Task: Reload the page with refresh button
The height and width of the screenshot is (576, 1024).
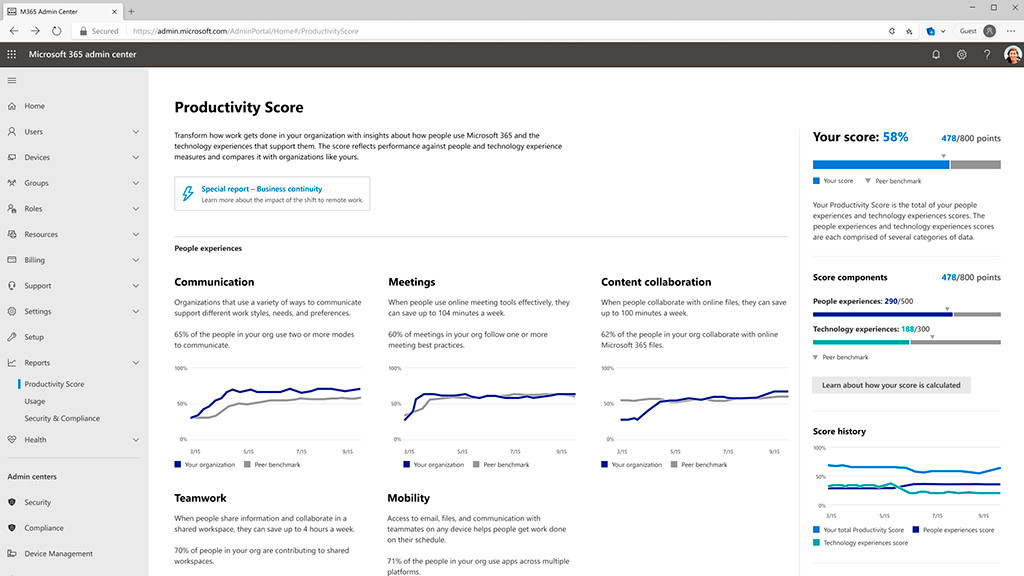Action: (x=57, y=31)
